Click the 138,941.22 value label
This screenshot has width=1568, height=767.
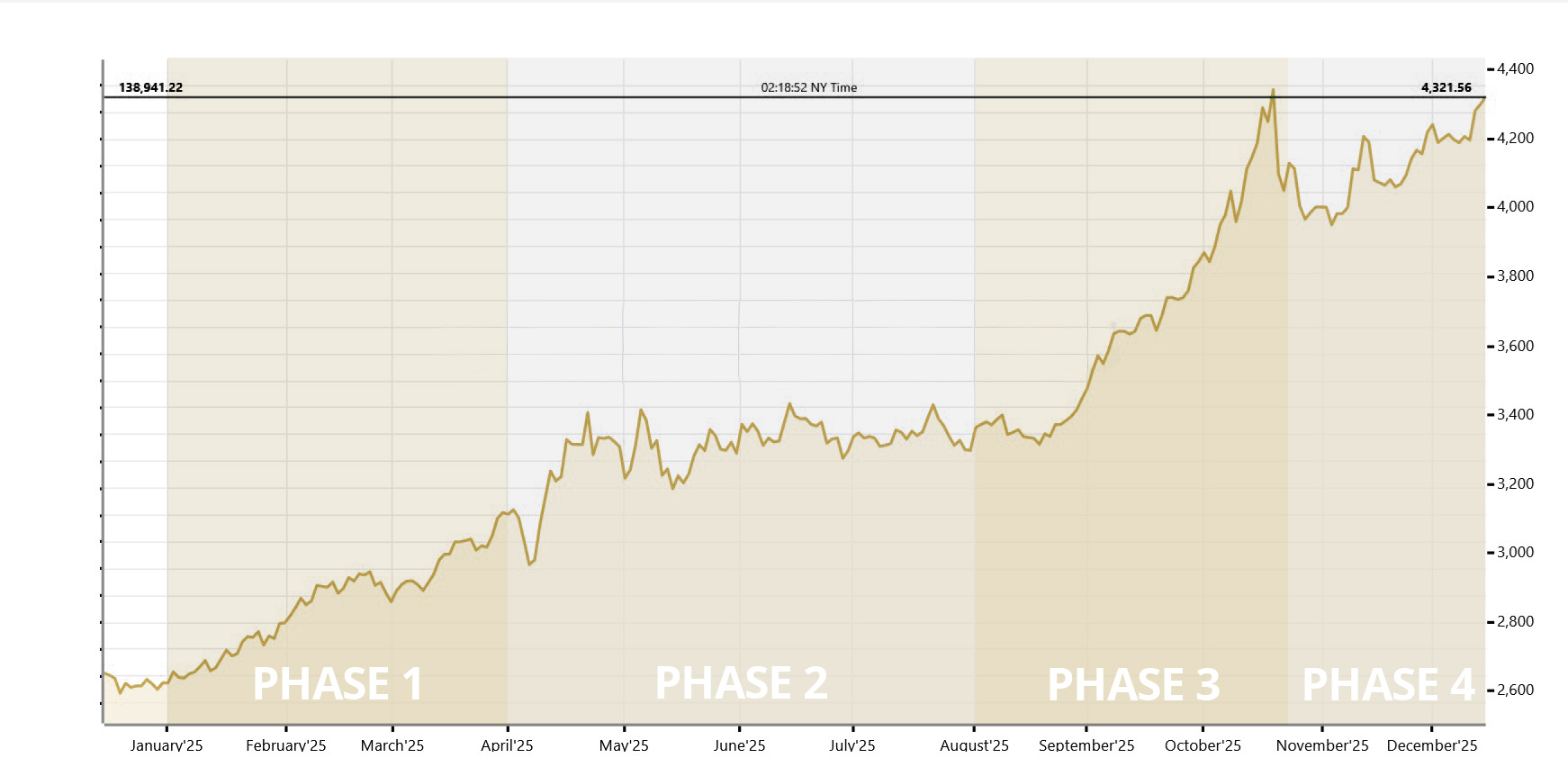pos(150,87)
